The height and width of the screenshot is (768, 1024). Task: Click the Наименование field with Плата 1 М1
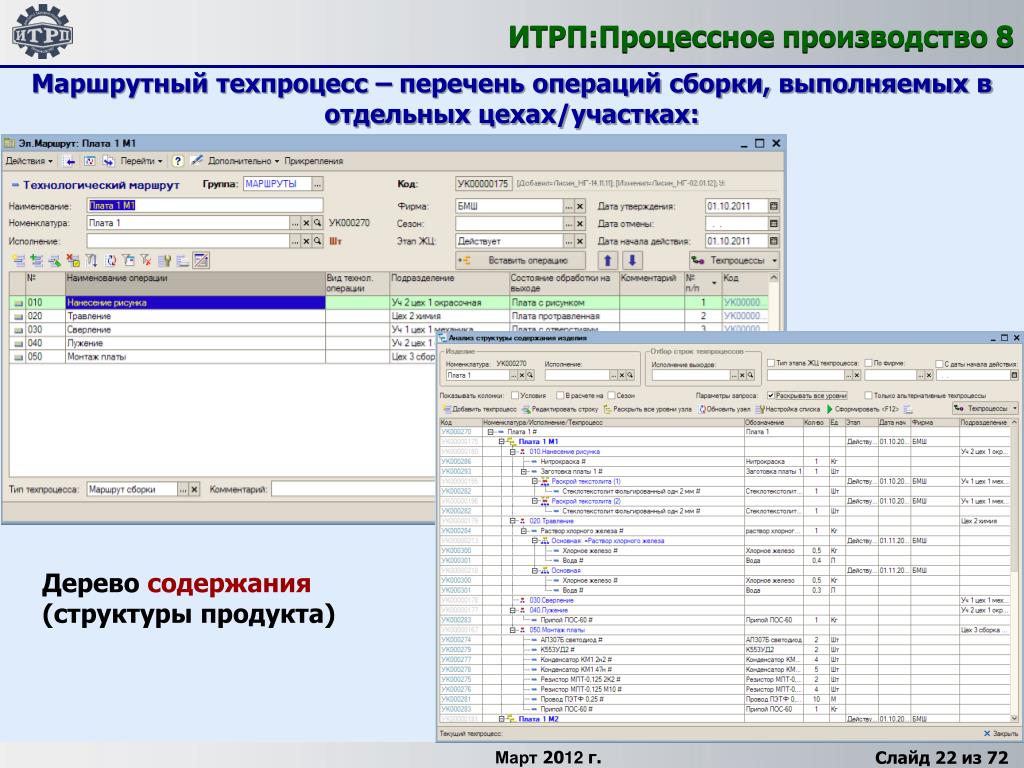pos(205,205)
